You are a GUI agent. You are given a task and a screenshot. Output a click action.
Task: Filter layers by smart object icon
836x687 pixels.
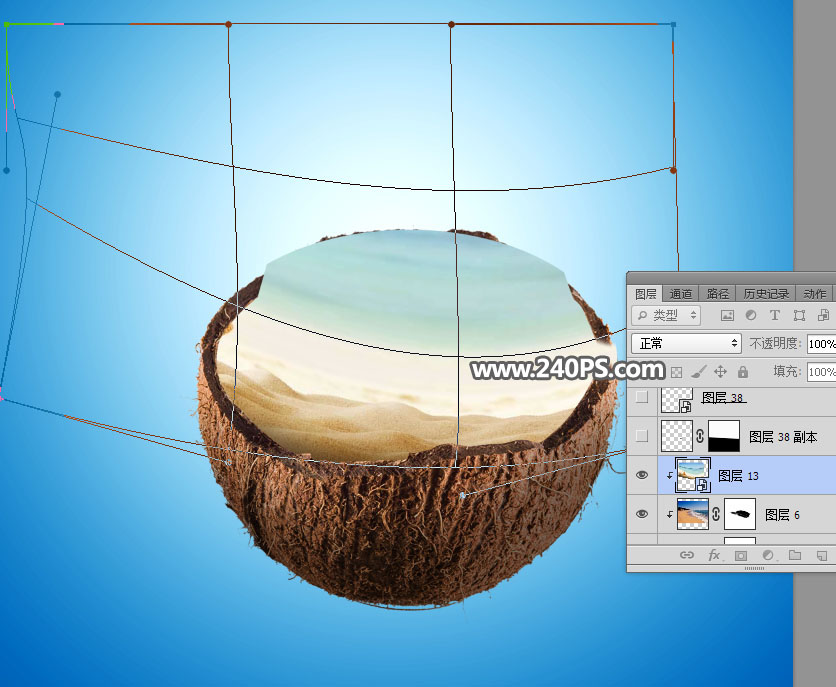click(823, 316)
